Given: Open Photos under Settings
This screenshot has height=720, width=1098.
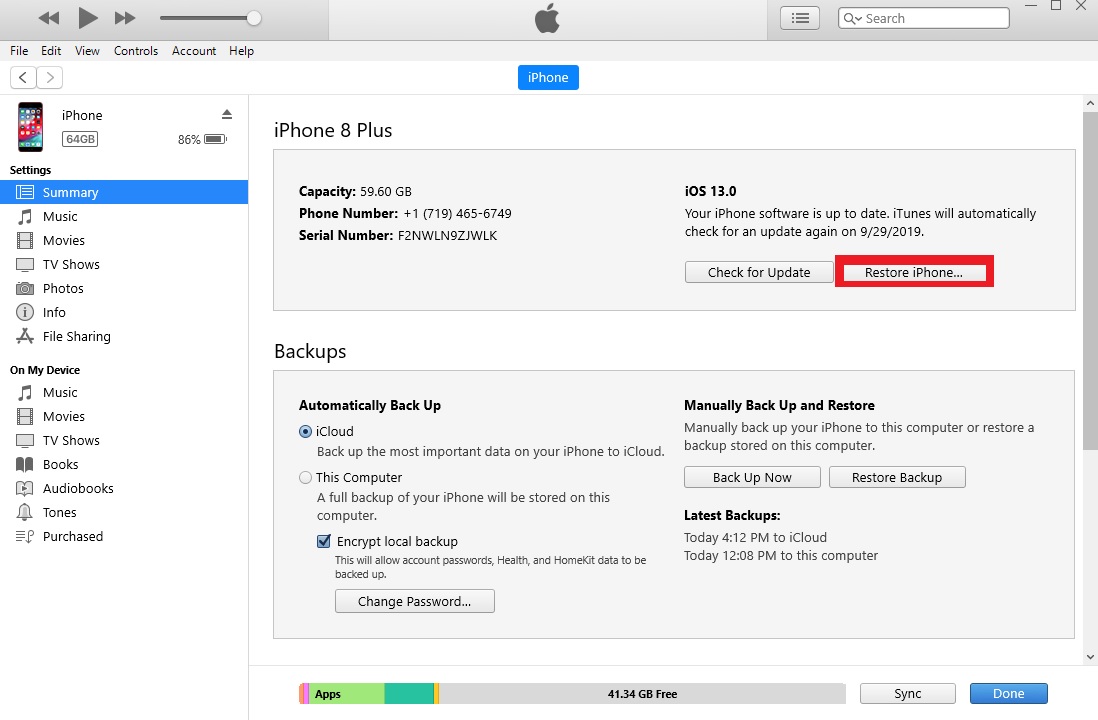Looking at the screenshot, I should (63, 288).
